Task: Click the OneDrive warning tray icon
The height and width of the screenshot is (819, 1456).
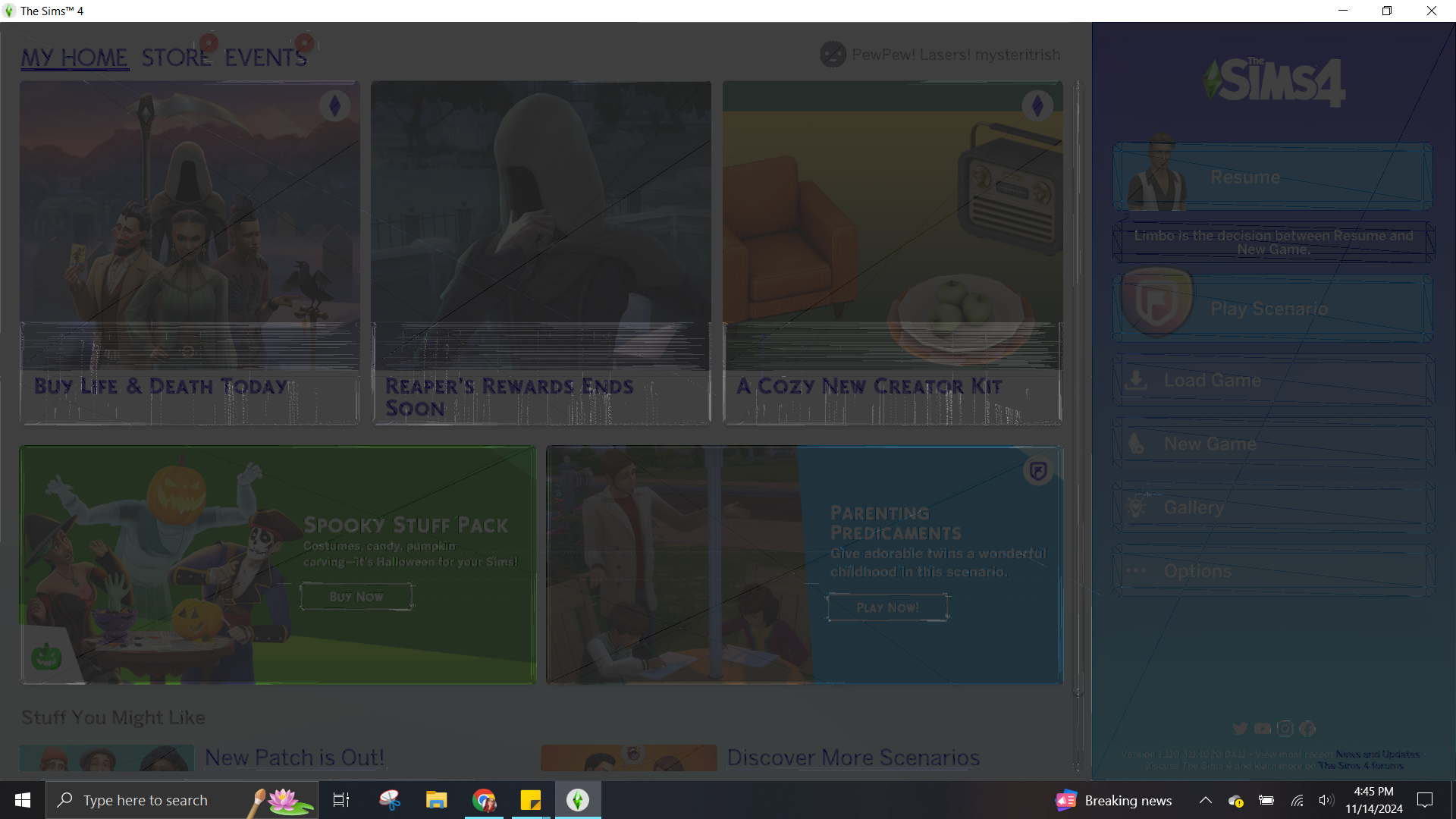Action: (1235, 800)
